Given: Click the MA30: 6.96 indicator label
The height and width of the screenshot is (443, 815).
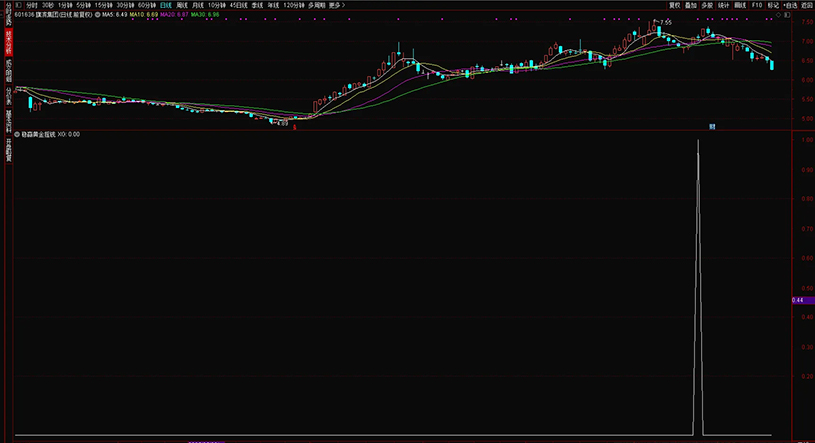Looking at the screenshot, I should pos(205,15).
